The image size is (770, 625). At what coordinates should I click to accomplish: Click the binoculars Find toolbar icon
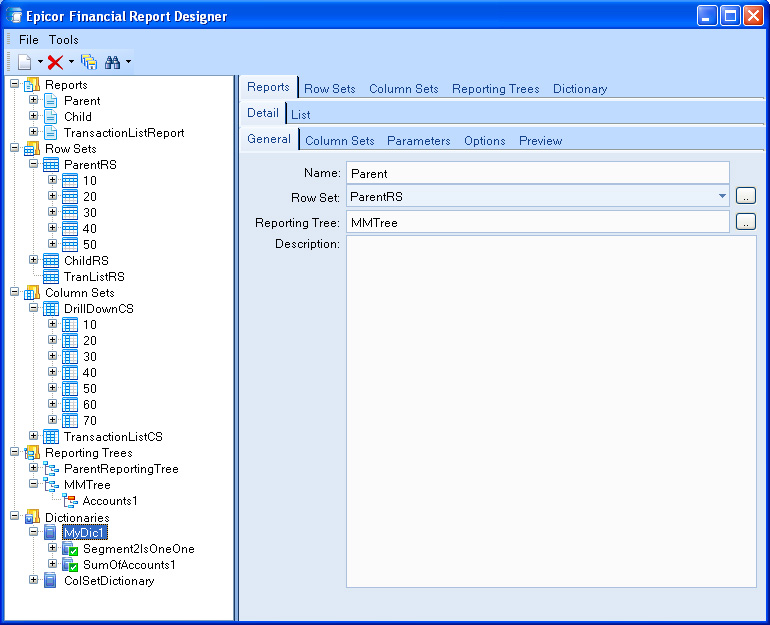112,62
